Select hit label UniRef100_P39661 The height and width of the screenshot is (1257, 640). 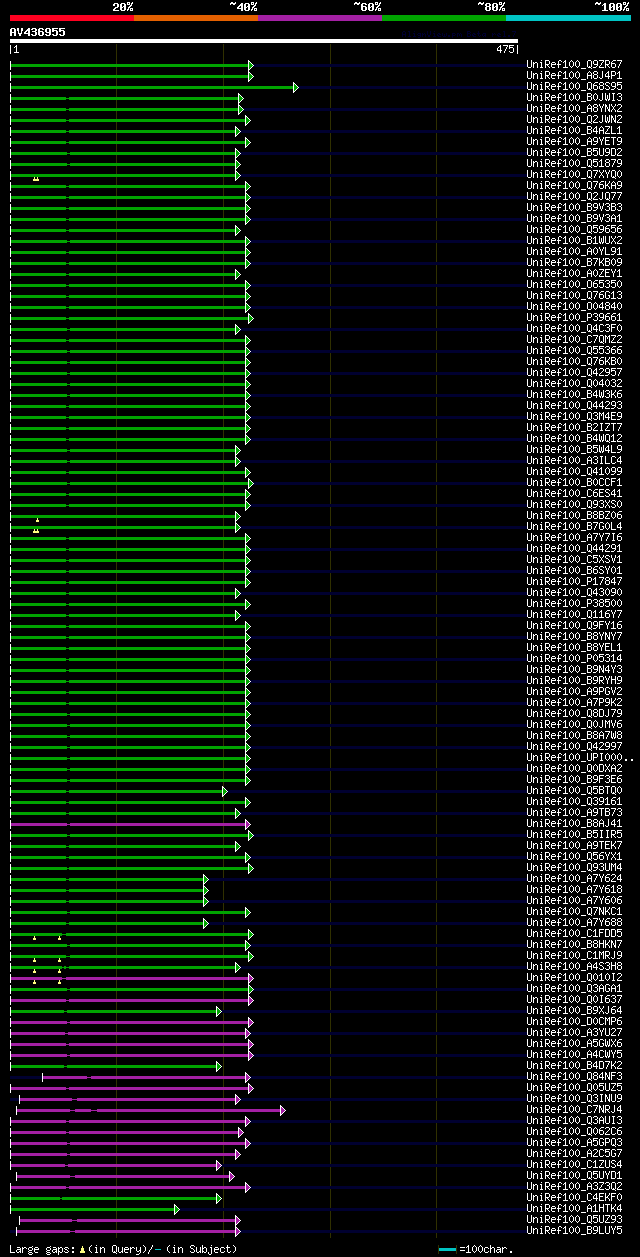point(574,317)
